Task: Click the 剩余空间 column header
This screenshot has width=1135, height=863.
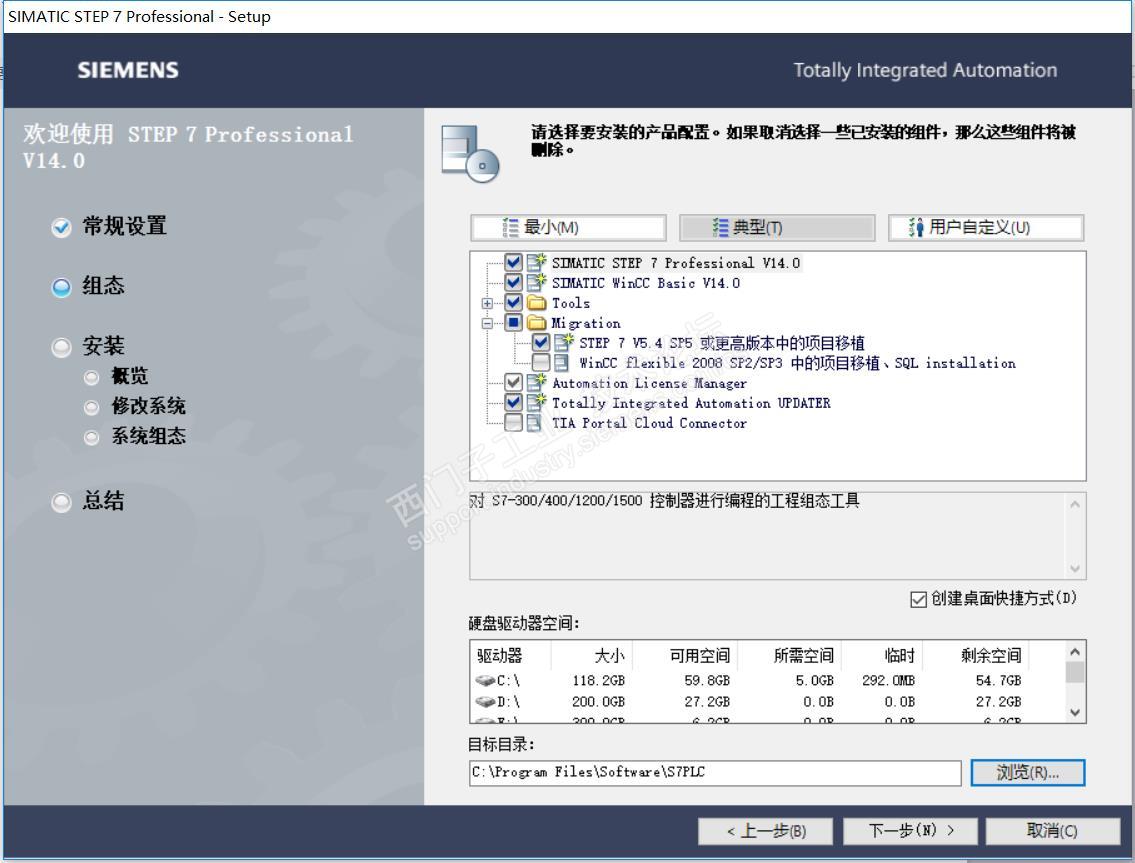Action: pyautogui.click(x=975, y=656)
